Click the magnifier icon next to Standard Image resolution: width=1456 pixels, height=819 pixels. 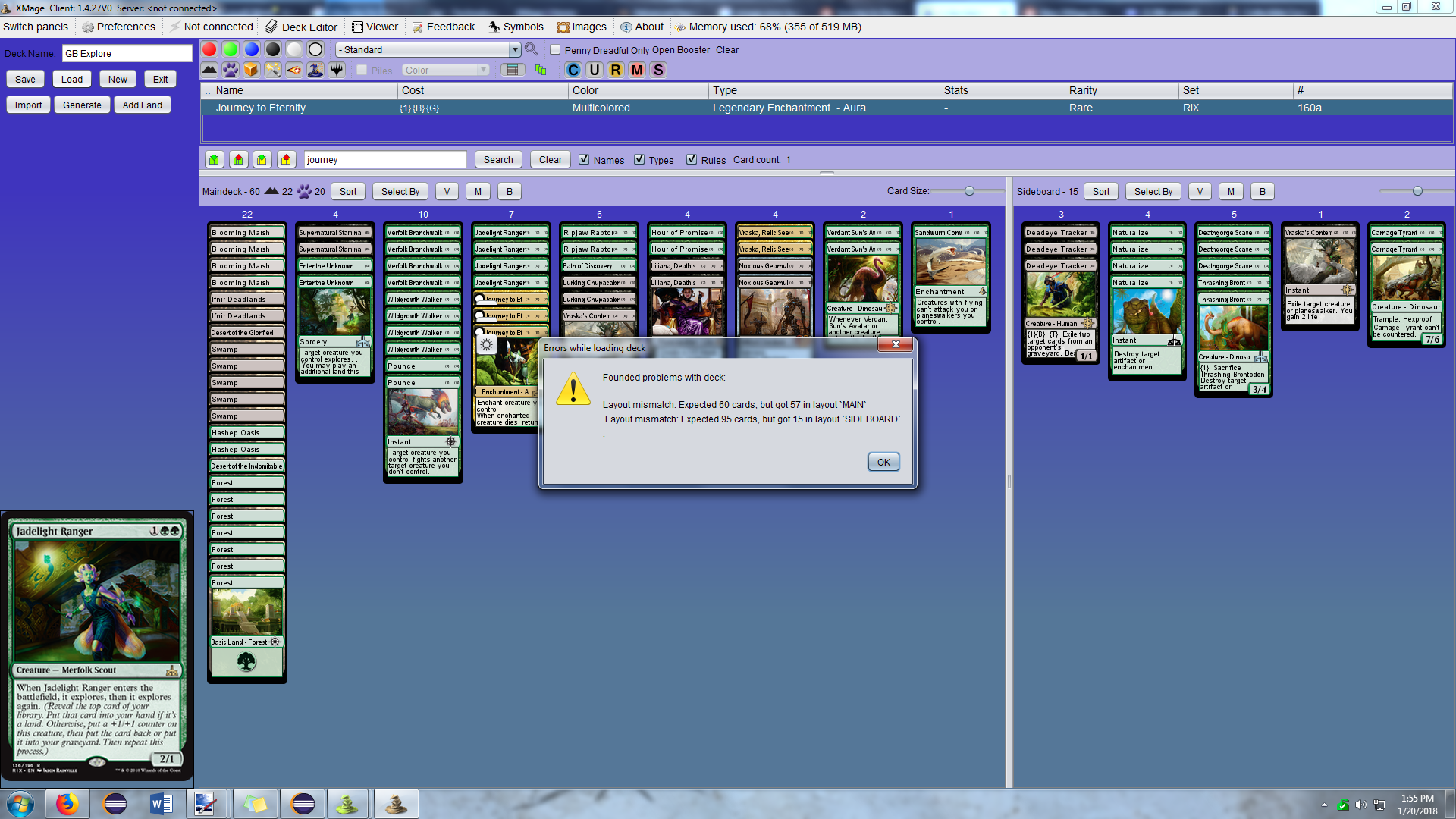(x=532, y=49)
